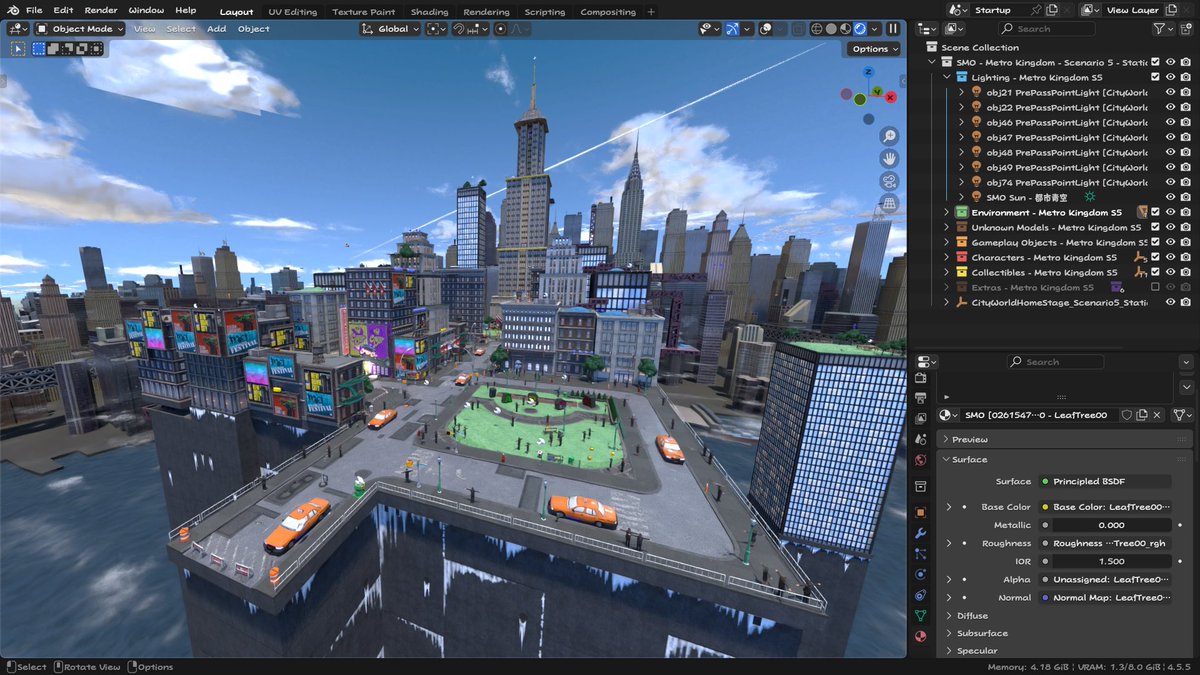The width and height of the screenshot is (1200, 675).
Task: Unlink the LeafTree00 material with X
Action: 1157,415
